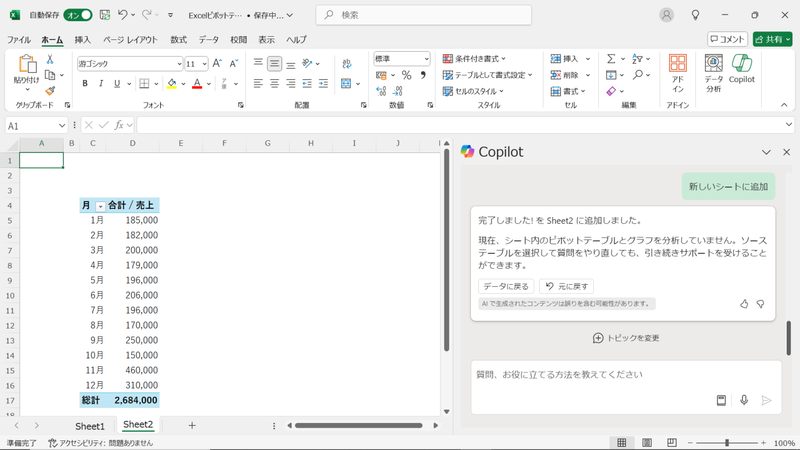Click the undo arrow icon

(122, 15)
